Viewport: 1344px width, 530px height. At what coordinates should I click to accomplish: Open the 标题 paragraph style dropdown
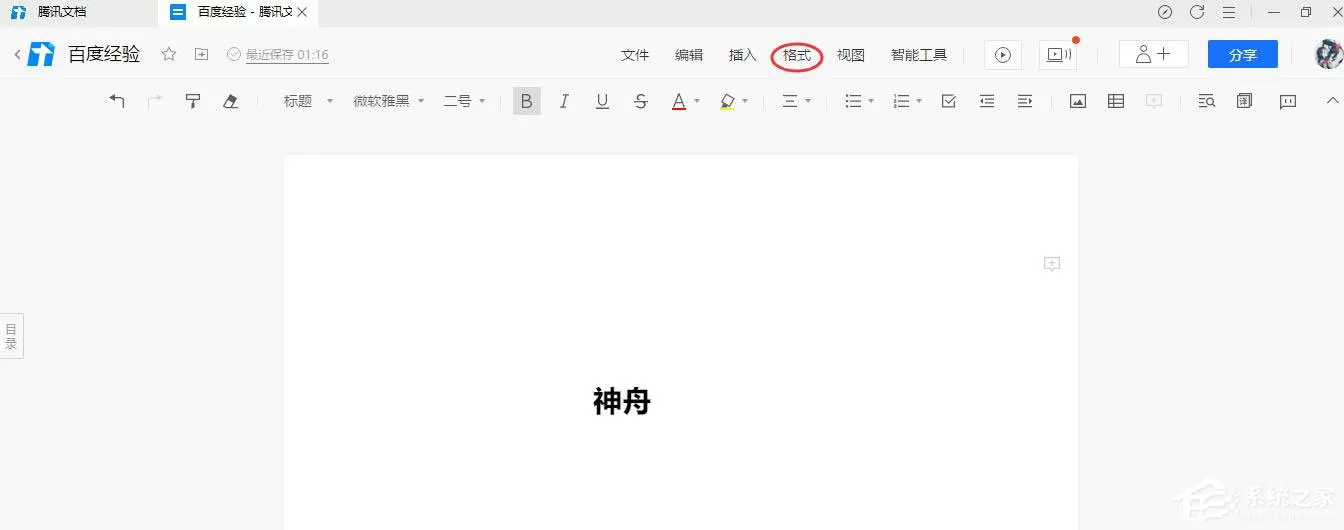308,101
